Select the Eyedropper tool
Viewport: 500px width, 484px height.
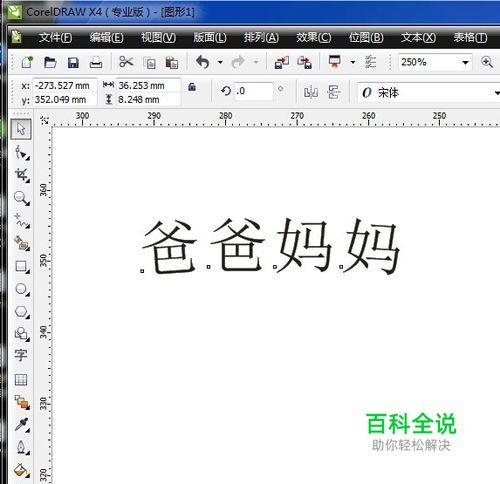click(x=22, y=425)
